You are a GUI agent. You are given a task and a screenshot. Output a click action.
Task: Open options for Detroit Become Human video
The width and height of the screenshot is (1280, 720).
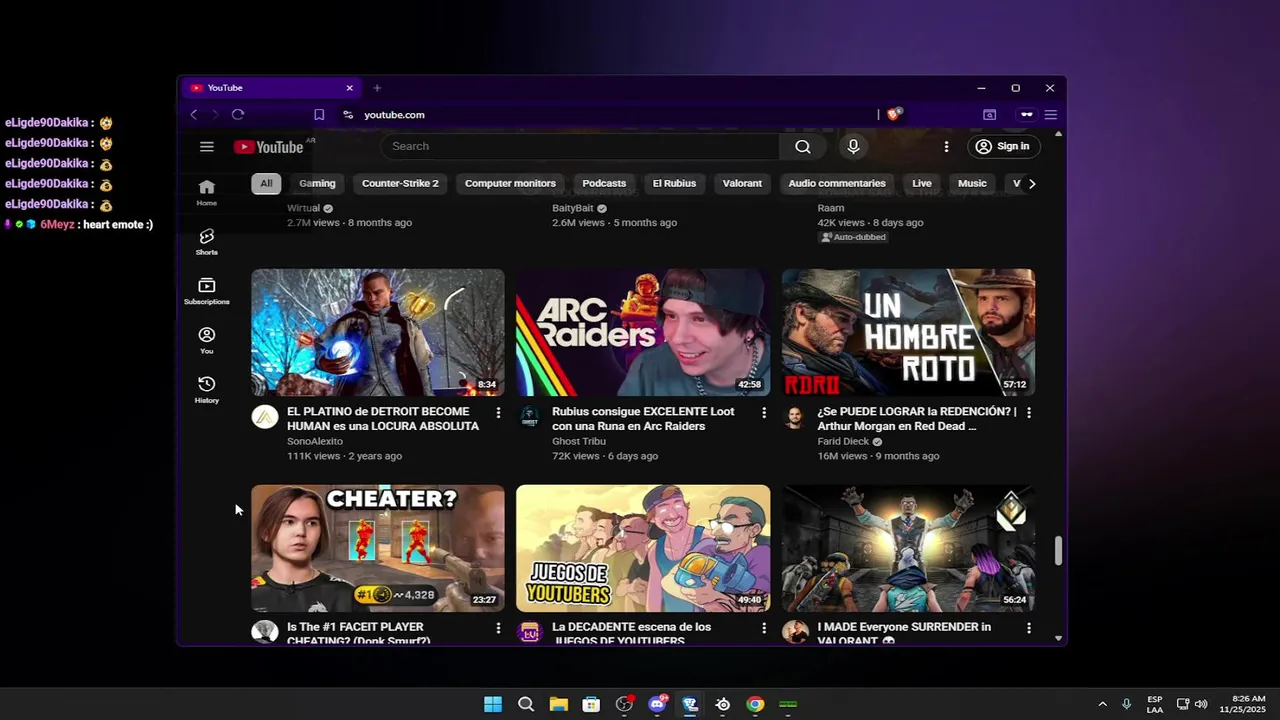498,413
